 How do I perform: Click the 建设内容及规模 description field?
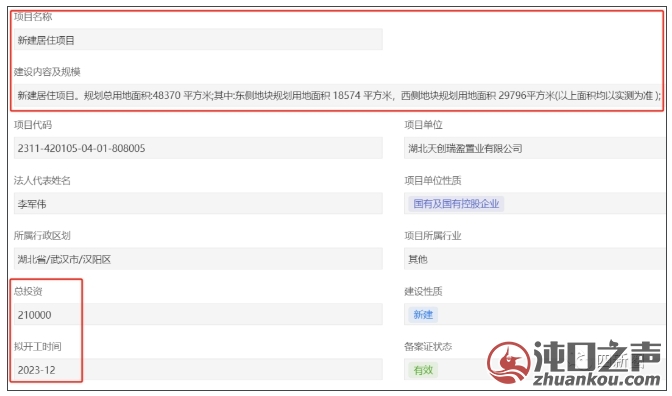[339, 95]
